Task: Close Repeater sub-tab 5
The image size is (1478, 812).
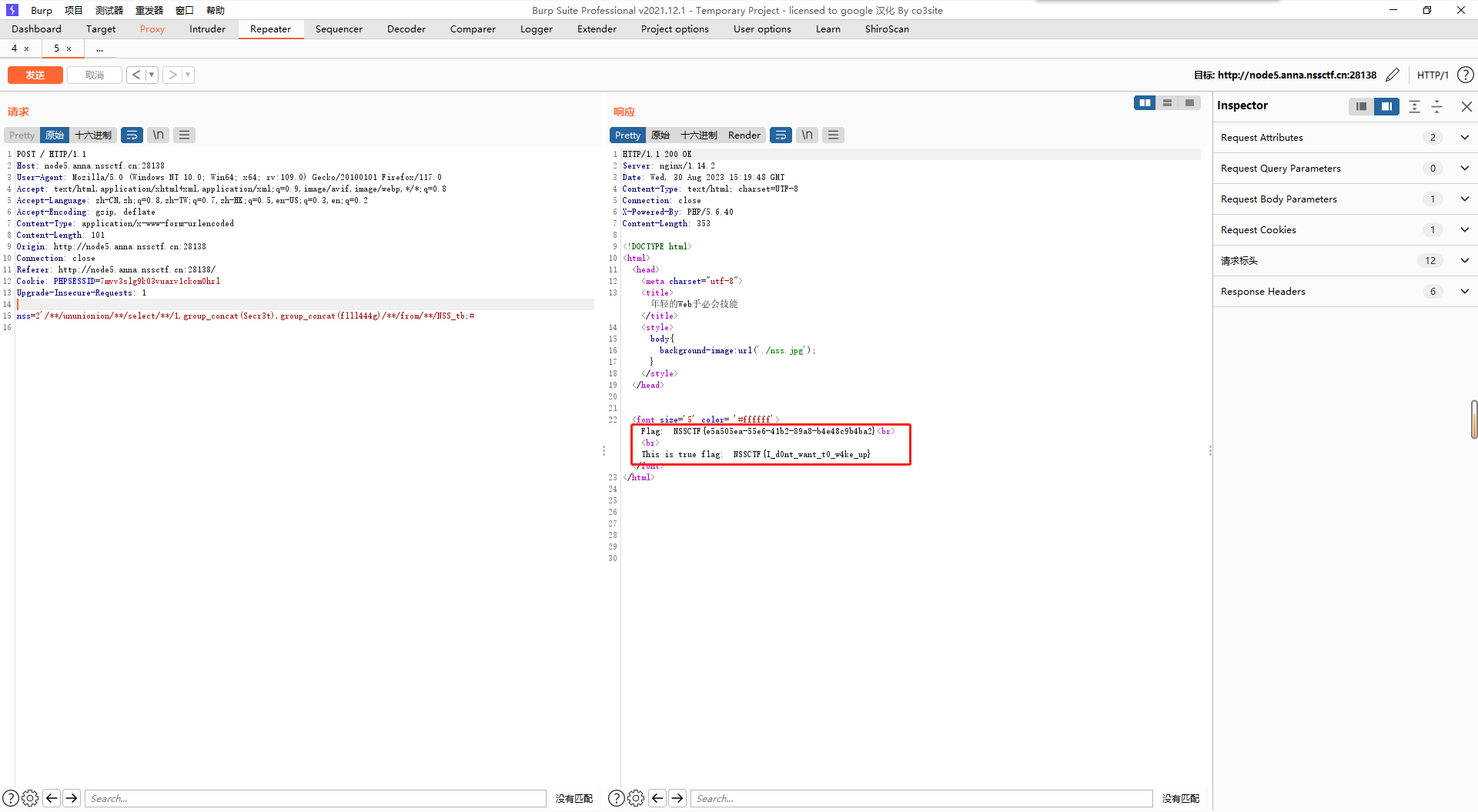Action: coord(69,48)
